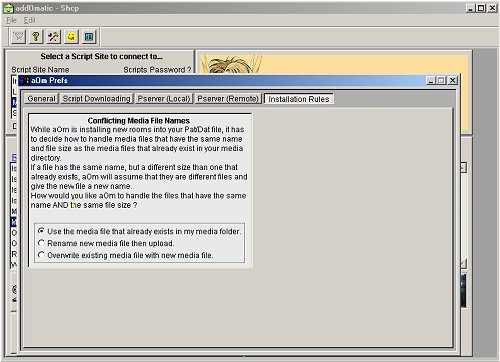500x362 pixels.
Task: Open the Script Downloading tab
Action: 97,99
